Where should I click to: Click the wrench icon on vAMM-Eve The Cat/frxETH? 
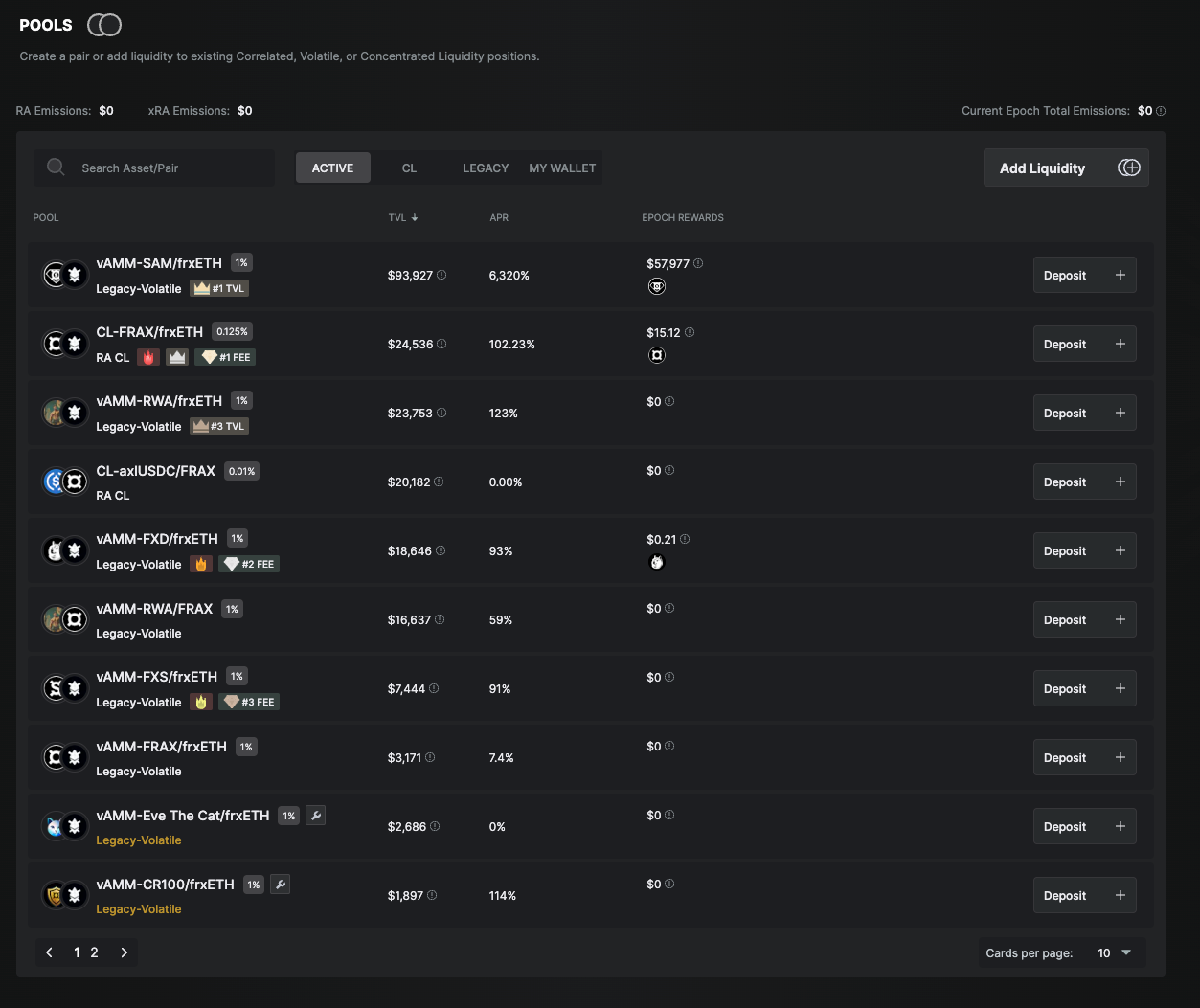(315, 816)
